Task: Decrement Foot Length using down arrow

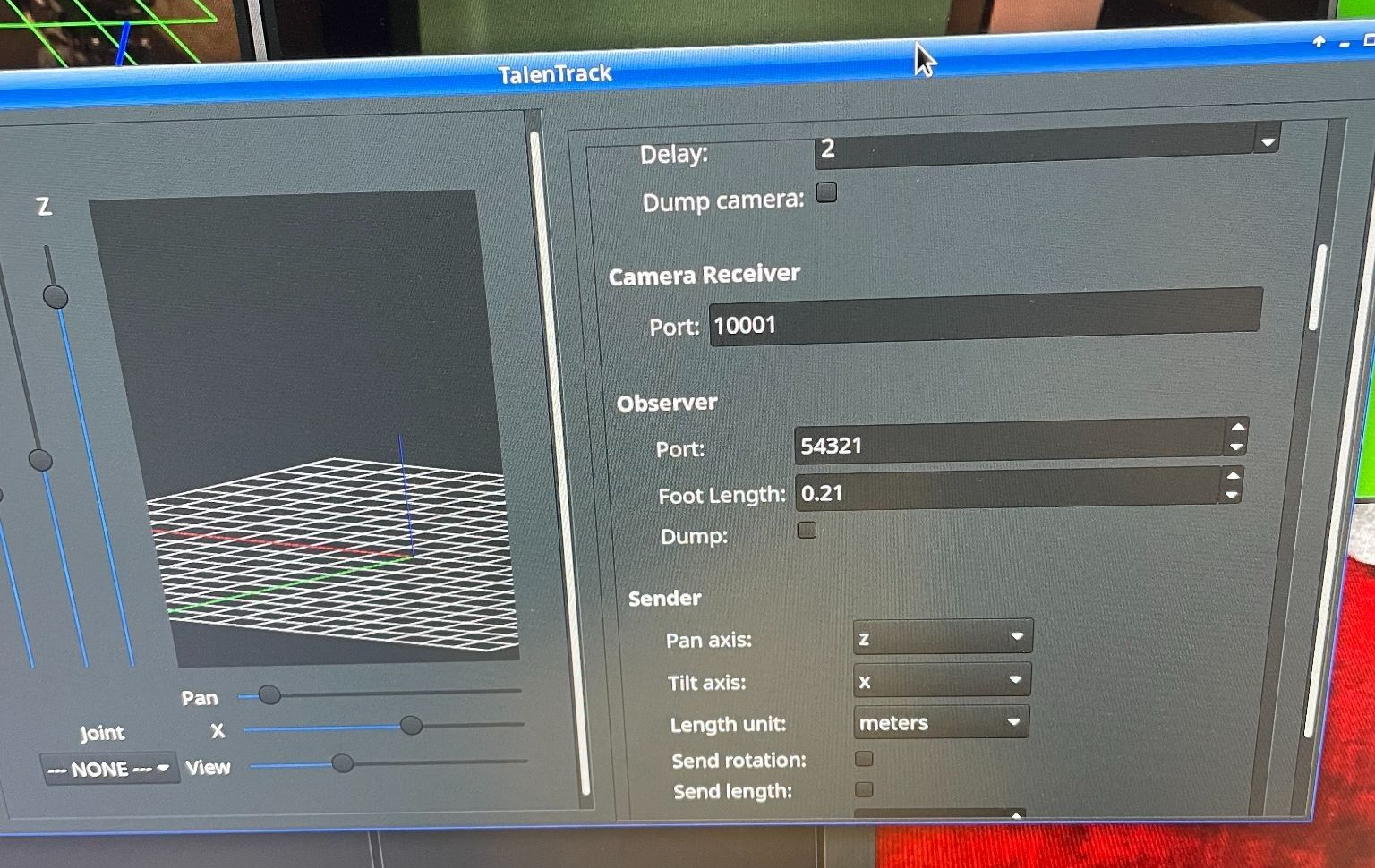Action: [x=1231, y=495]
